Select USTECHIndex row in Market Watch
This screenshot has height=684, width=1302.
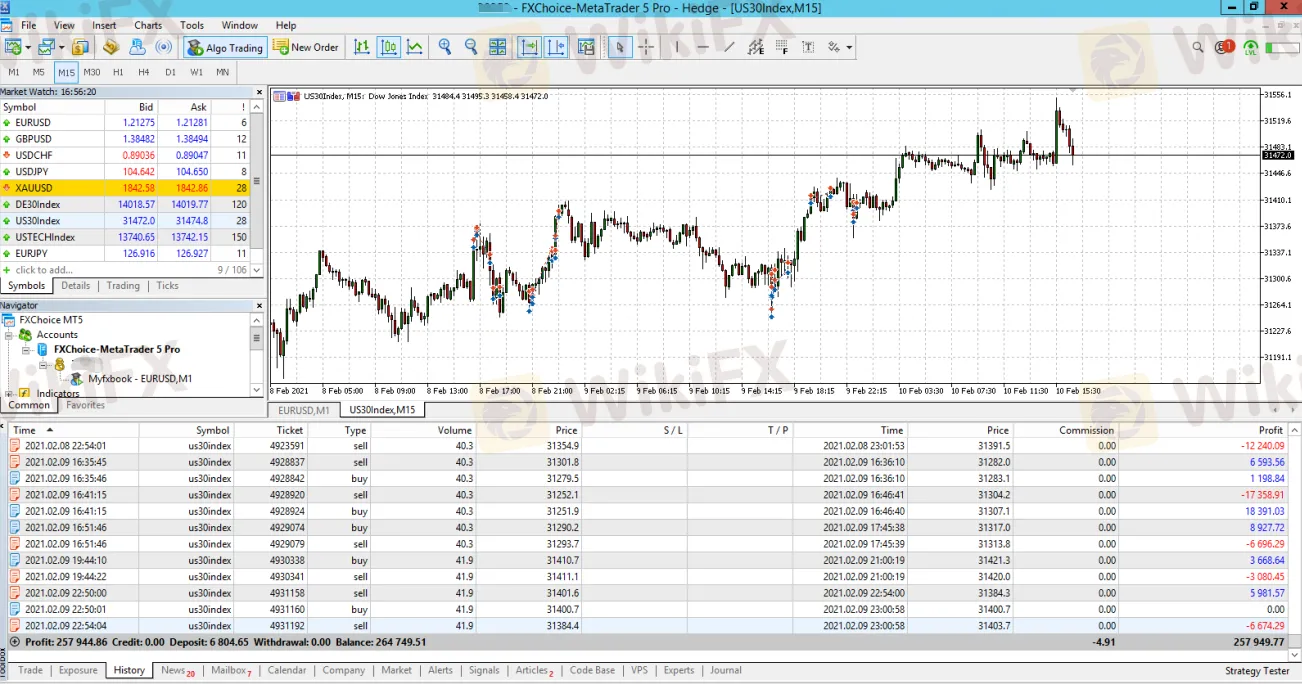click(x=124, y=237)
